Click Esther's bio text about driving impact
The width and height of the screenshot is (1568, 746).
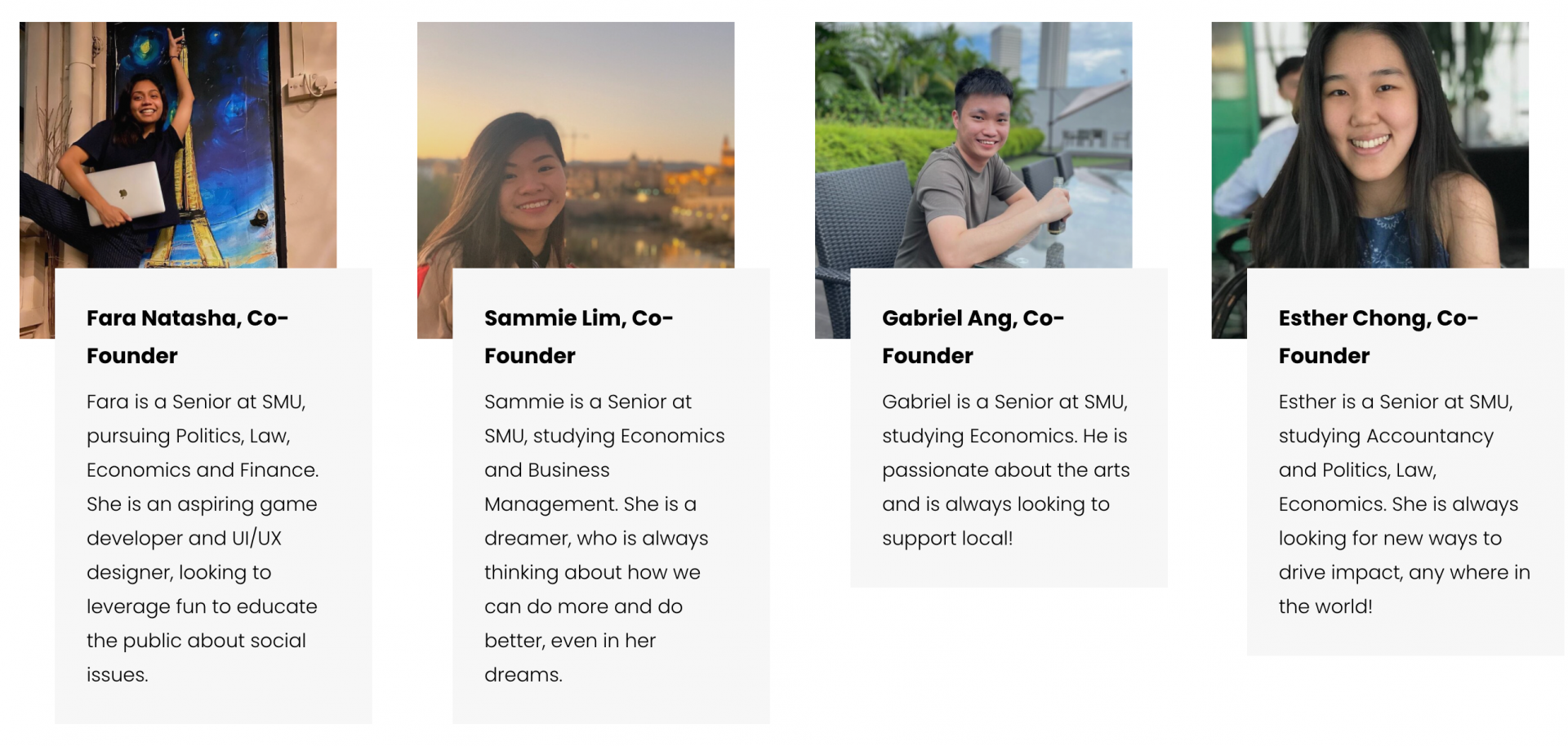point(1405,504)
